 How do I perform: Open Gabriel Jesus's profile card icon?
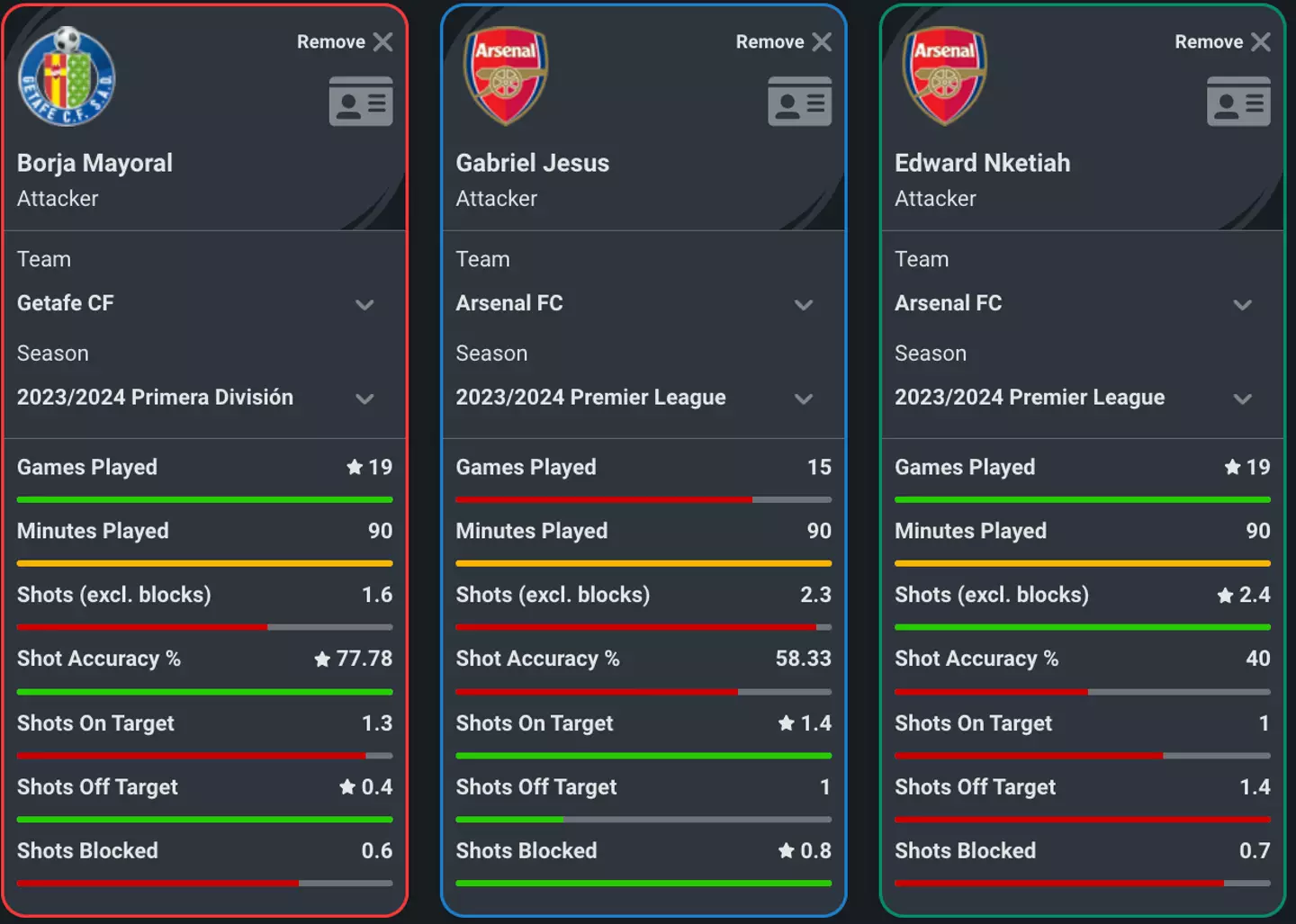799,101
